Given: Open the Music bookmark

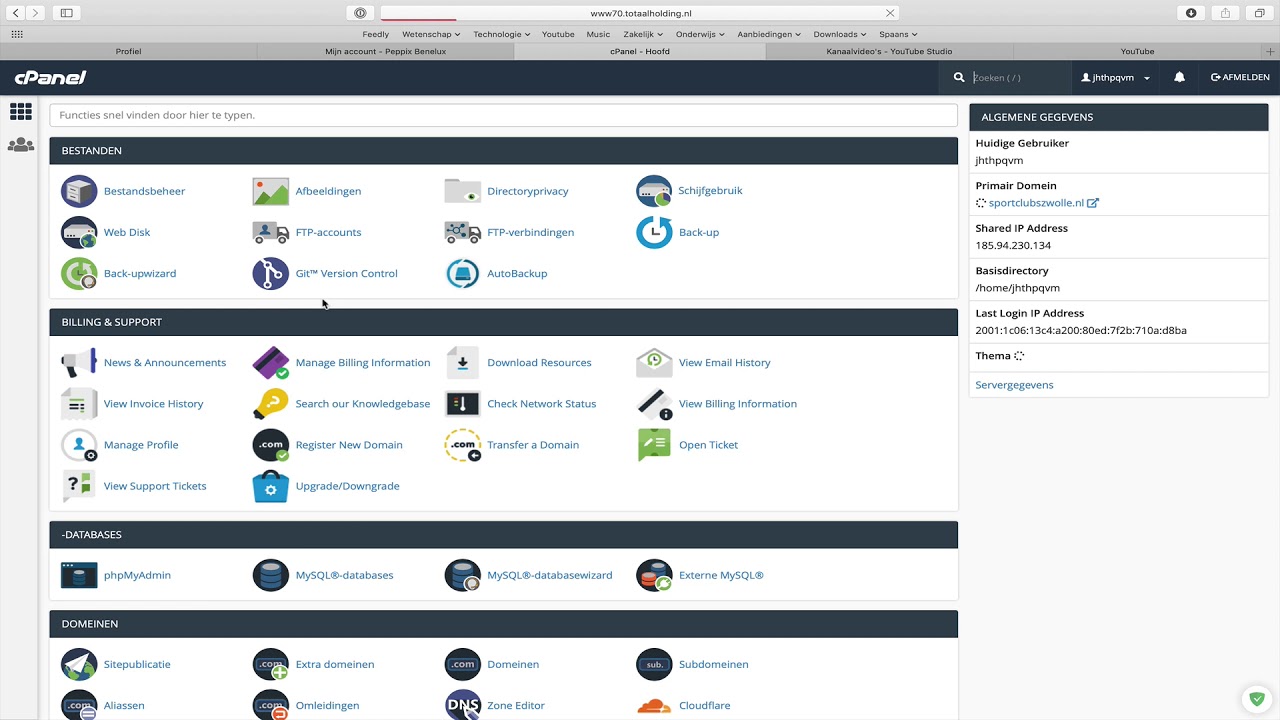Looking at the screenshot, I should pos(598,34).
